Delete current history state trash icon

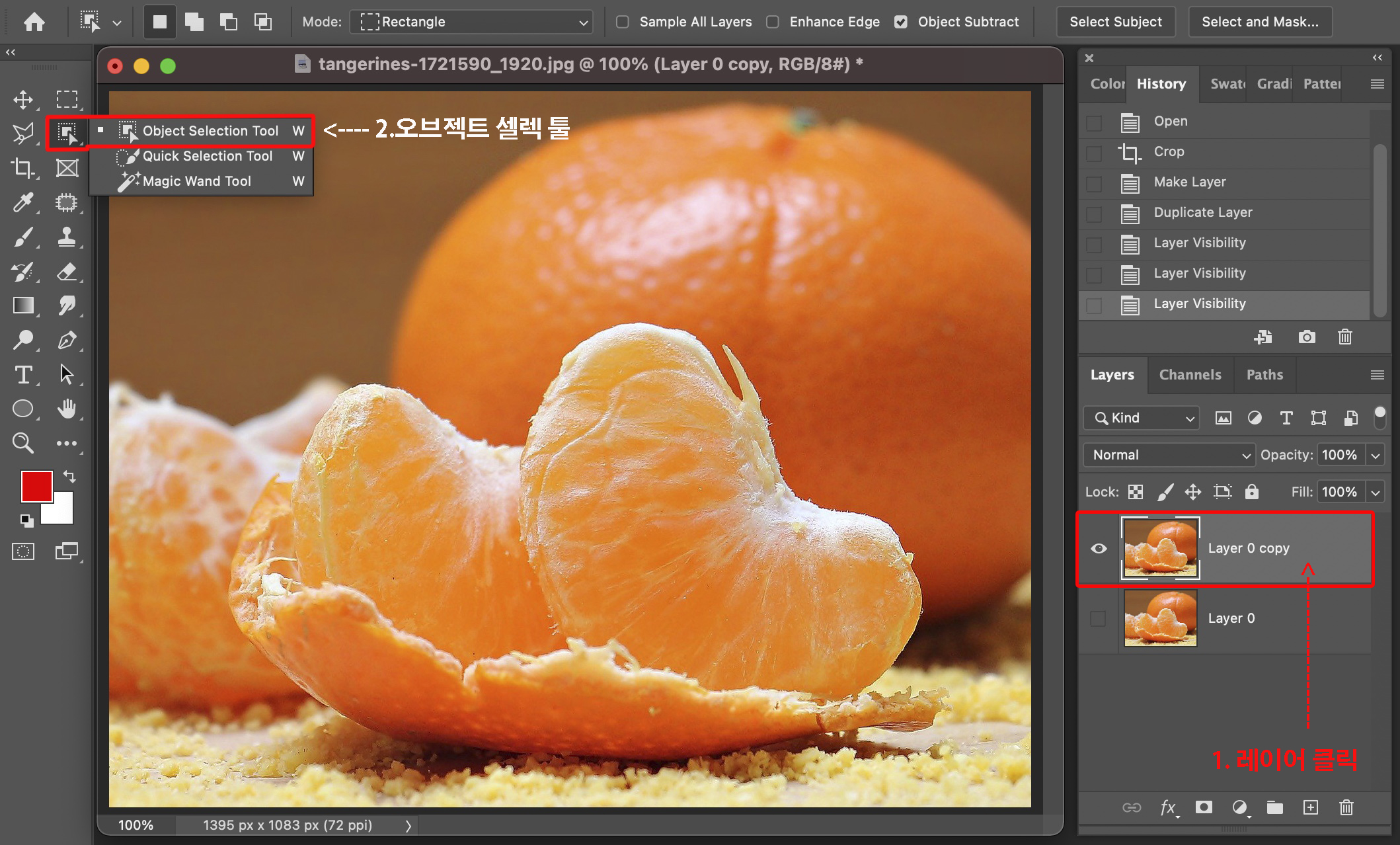coord(1344,337)
